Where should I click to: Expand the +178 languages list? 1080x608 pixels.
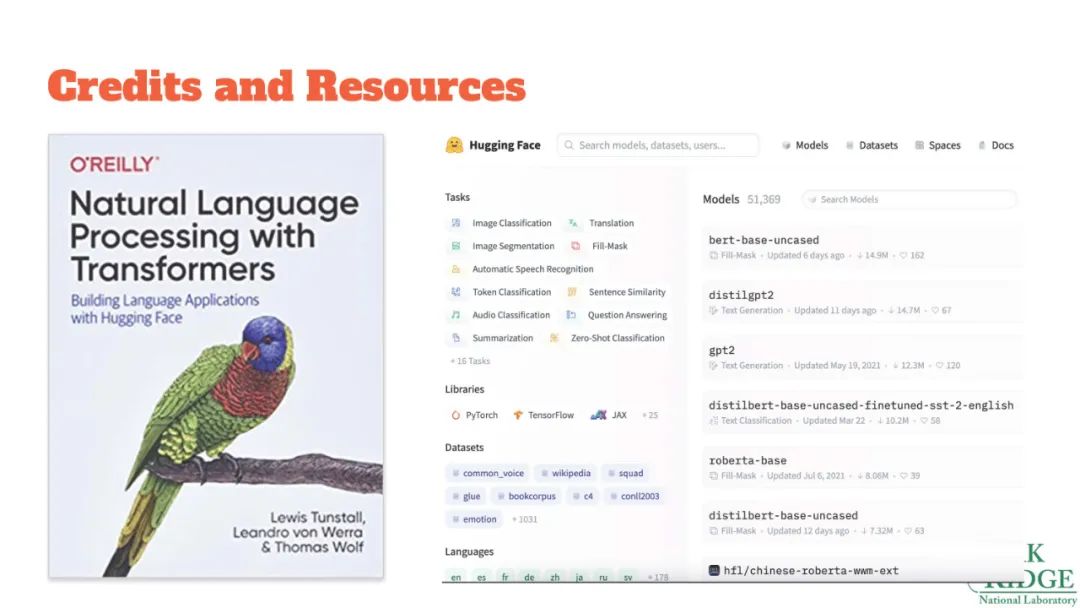point(658,577)
